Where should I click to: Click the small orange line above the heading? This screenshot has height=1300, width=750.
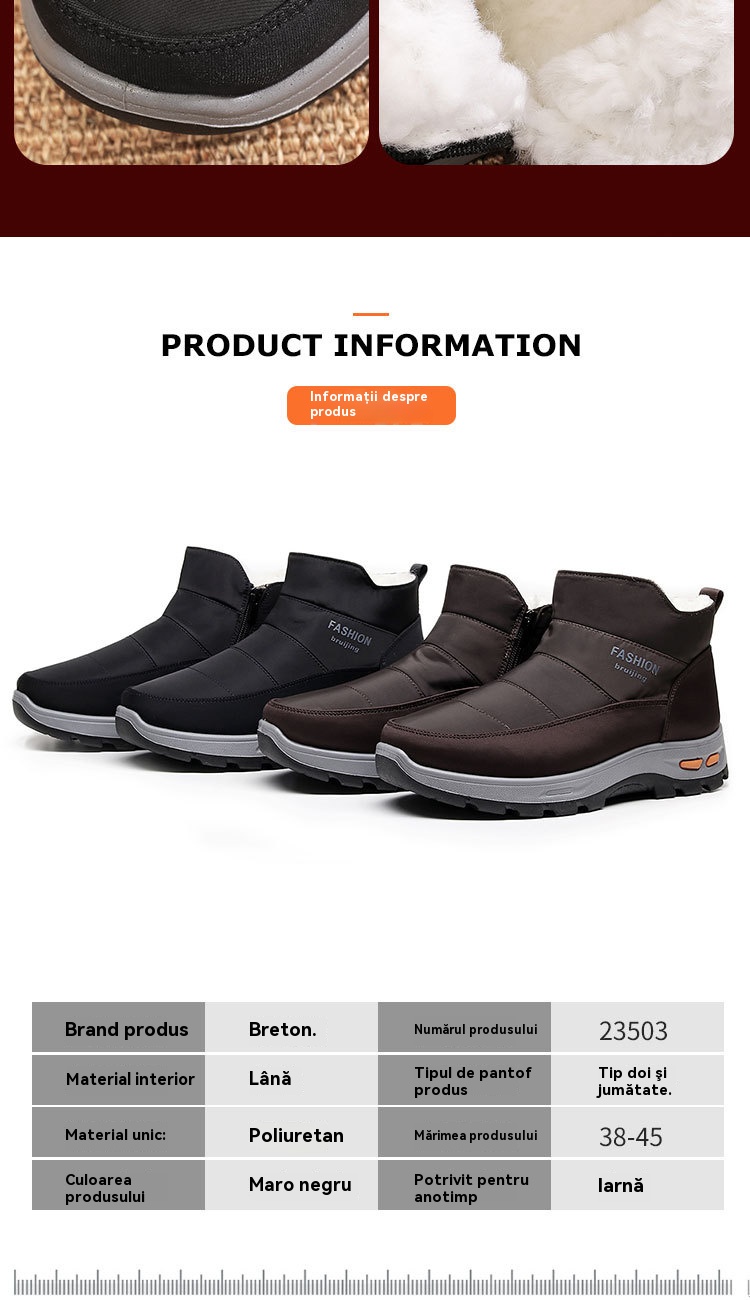(x=371, y=314)
